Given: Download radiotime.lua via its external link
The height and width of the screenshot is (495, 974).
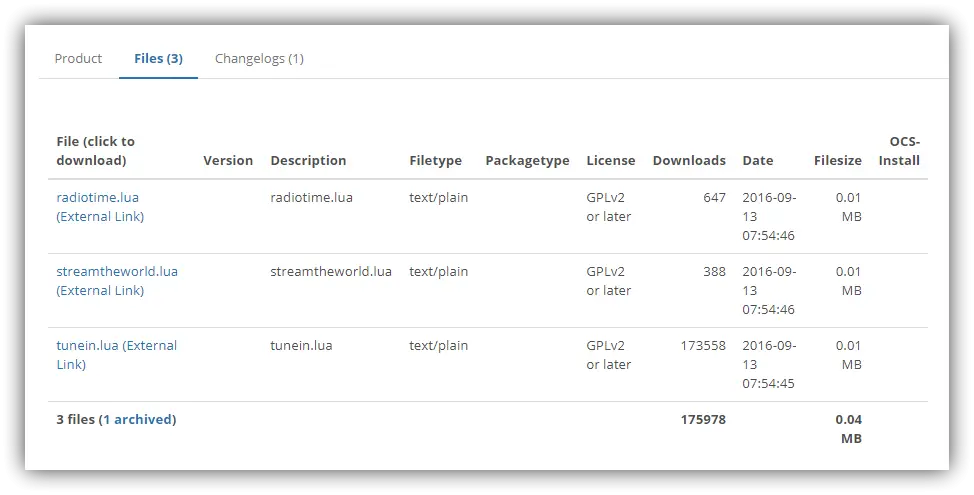Looking at the screenshot, I should coord(100,207).
